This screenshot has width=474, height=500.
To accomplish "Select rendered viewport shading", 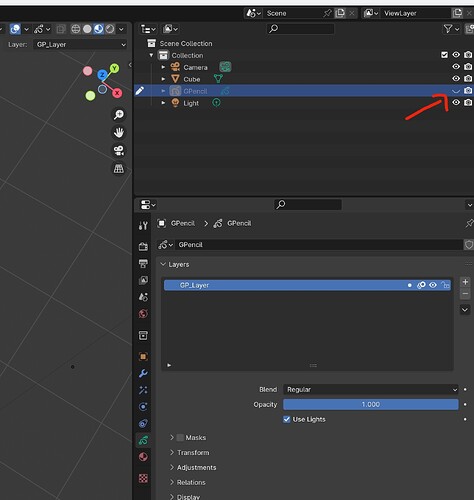I will [110, 29].
